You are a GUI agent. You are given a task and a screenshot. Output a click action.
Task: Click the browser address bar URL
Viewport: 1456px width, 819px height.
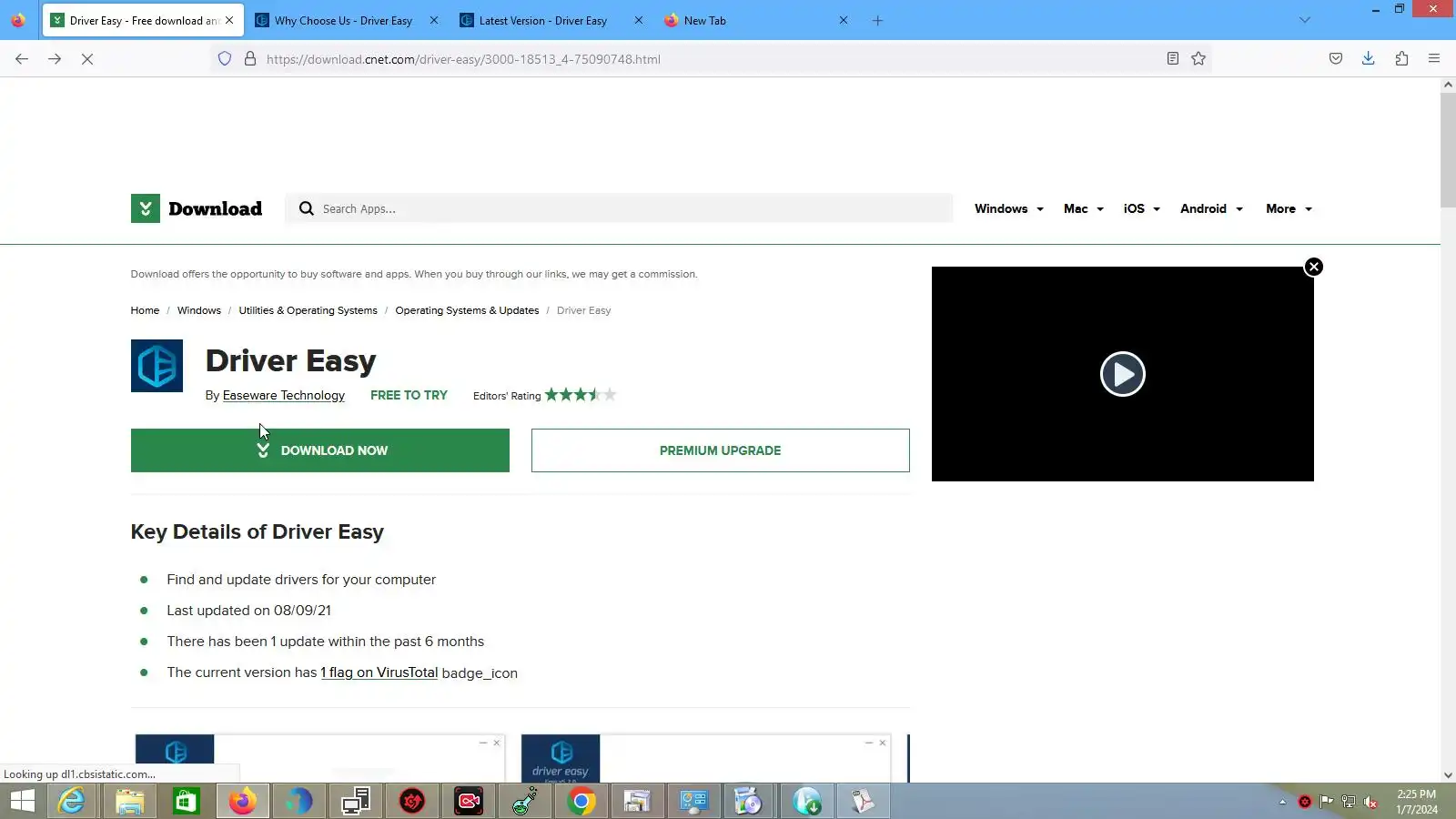click(x=463, y=59)
